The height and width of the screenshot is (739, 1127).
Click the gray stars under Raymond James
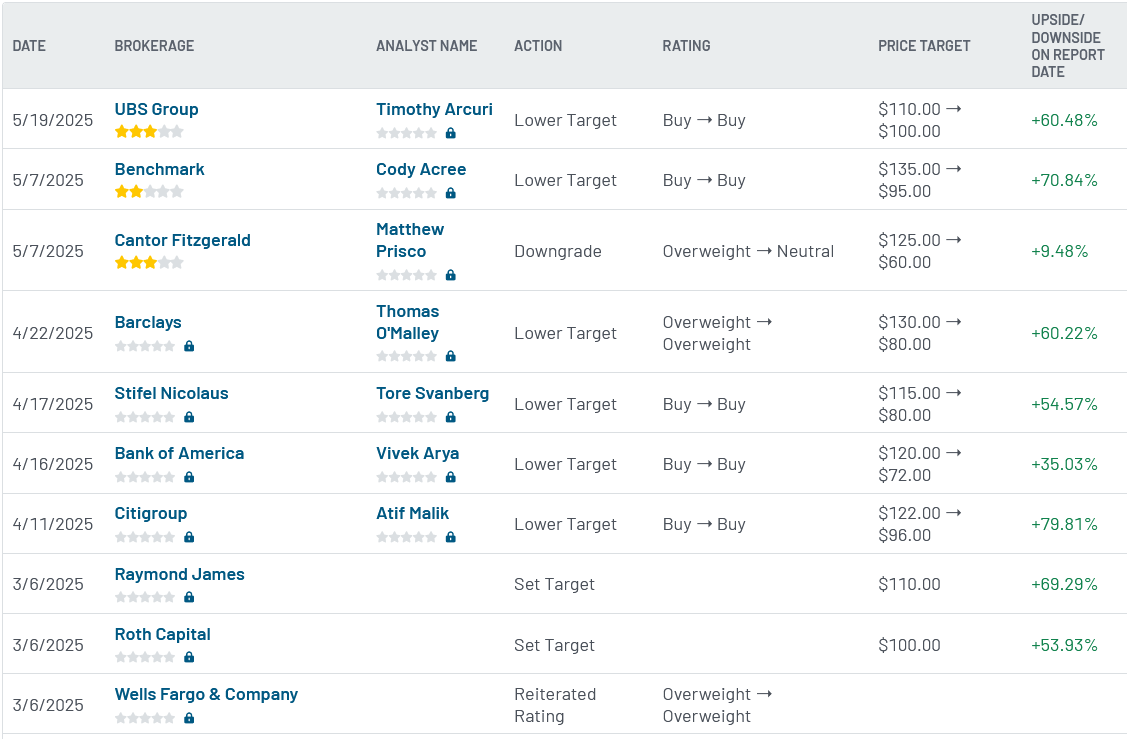pyautogui.click(x=145, y=597)
